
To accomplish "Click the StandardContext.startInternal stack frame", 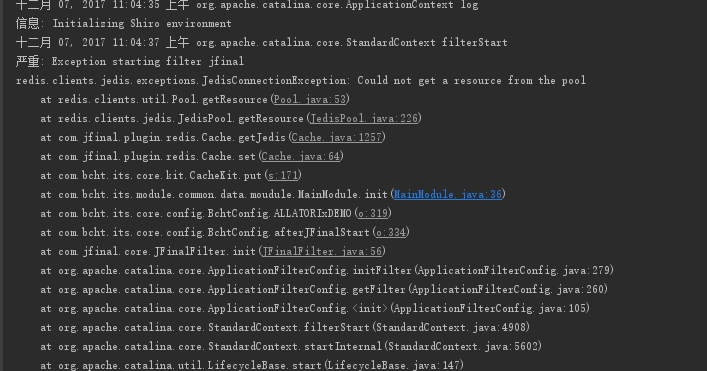I will [x=291, y=346].
